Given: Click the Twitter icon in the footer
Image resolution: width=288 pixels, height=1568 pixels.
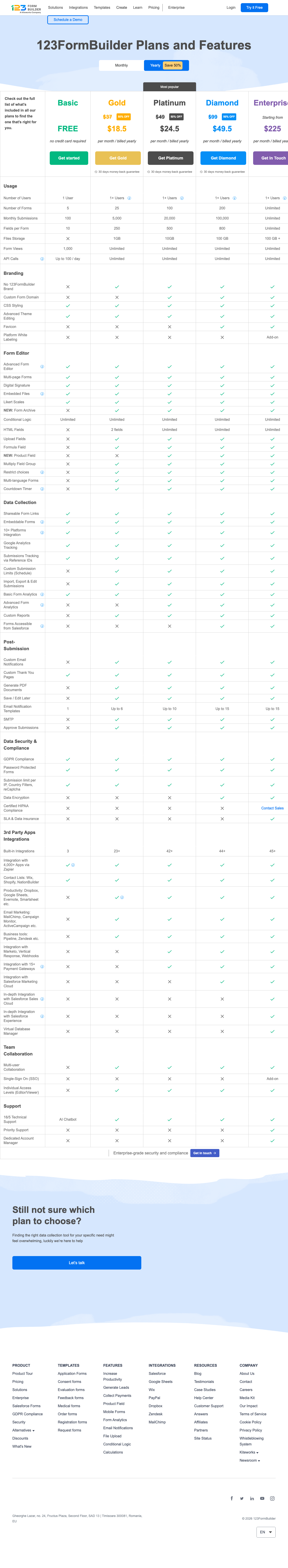Looking at the screenshot, I should (x=242, y=1499).
